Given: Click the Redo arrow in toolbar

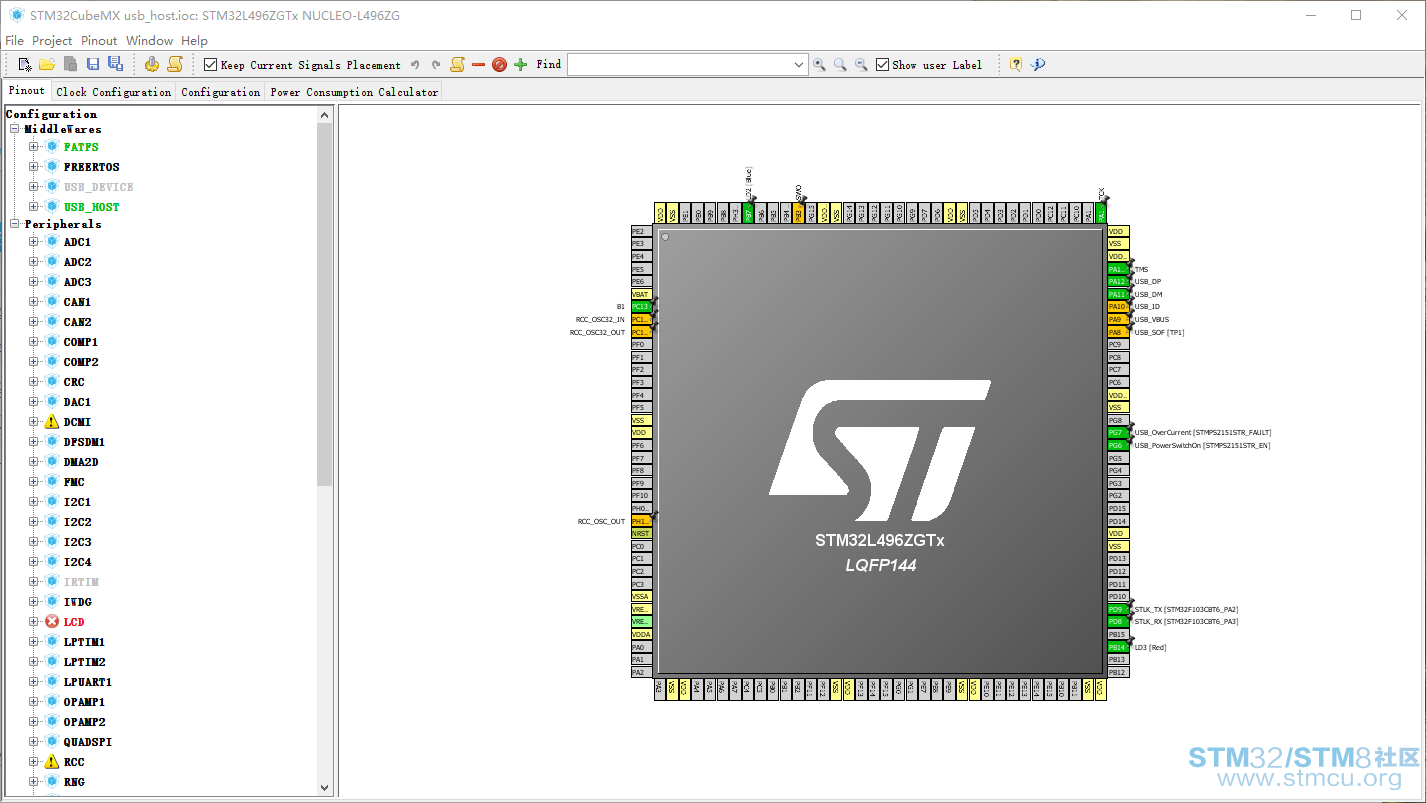Looking at the screenshot, I should click(x=436, y=65).
